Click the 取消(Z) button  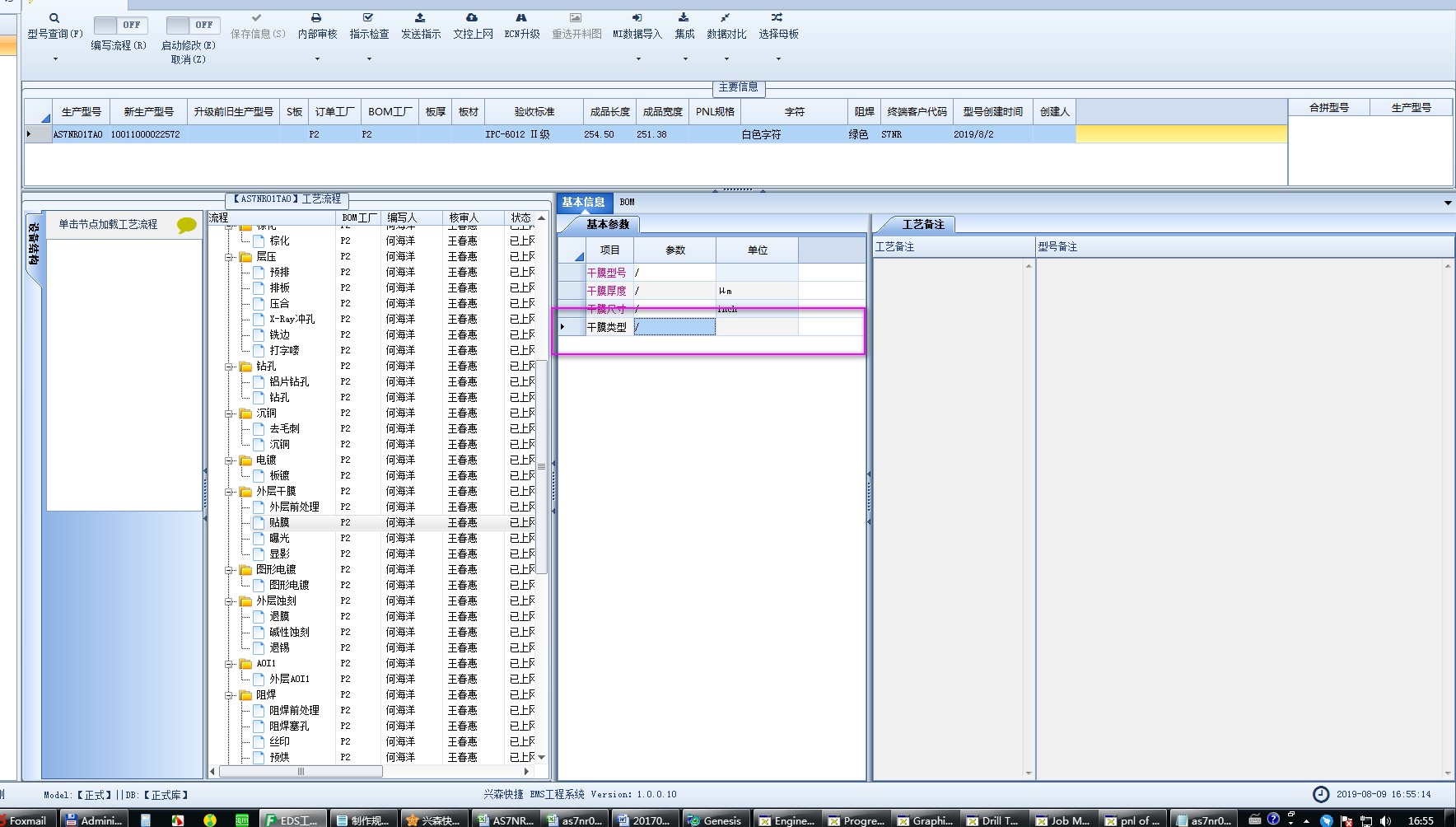189,59
